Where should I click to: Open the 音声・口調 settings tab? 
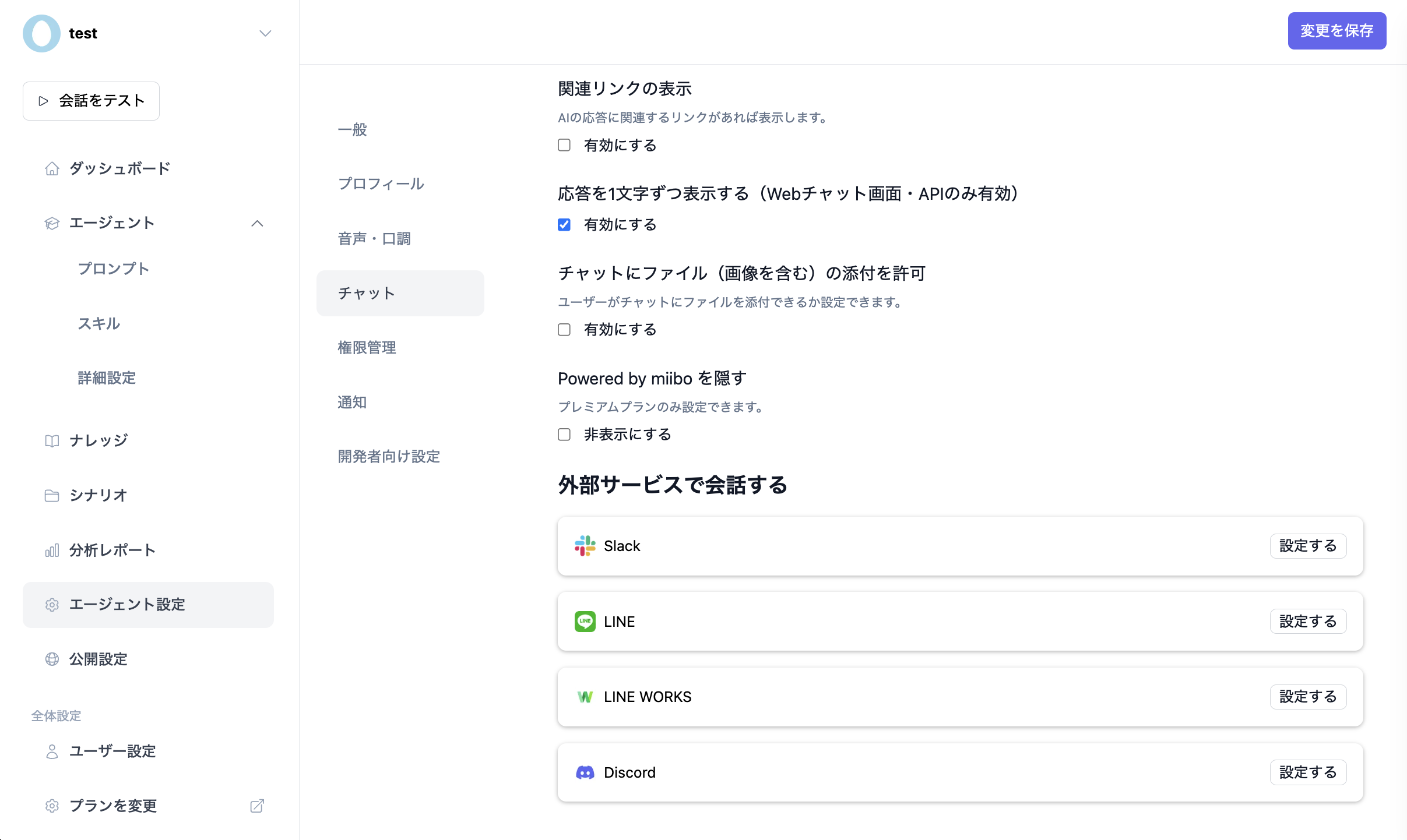[374, 239]
